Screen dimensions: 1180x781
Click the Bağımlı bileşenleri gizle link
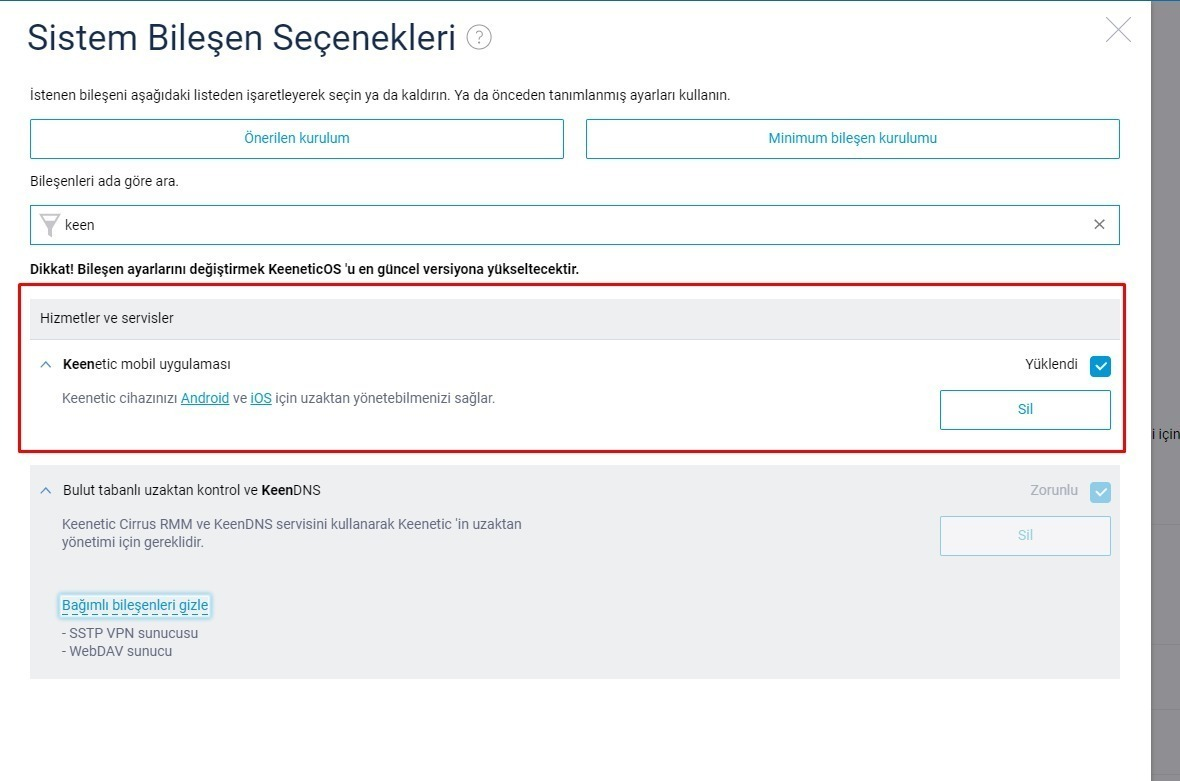(135, 605)
